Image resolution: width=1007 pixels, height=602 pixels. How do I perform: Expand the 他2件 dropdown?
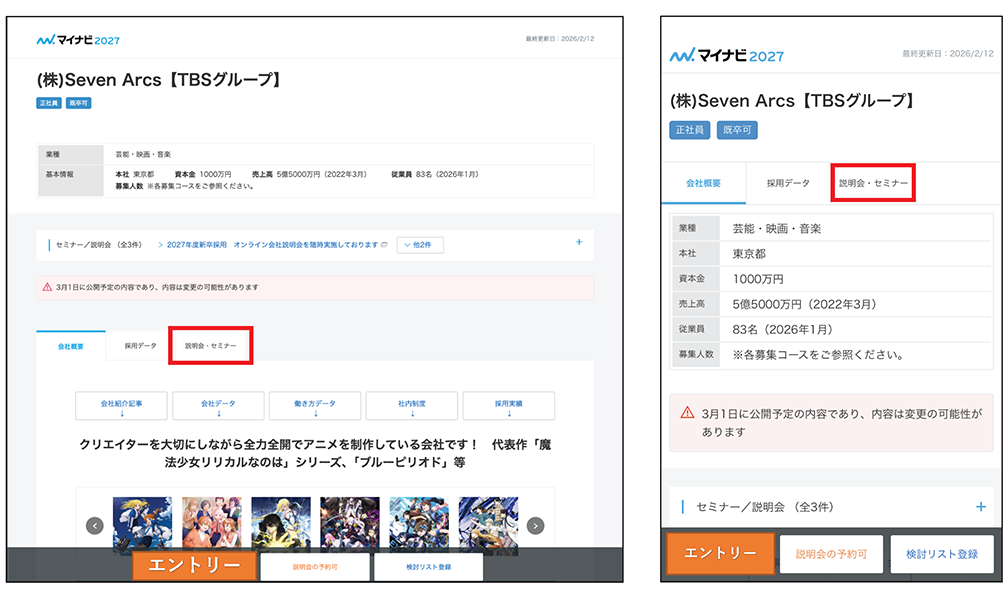(x=419, y=243)
